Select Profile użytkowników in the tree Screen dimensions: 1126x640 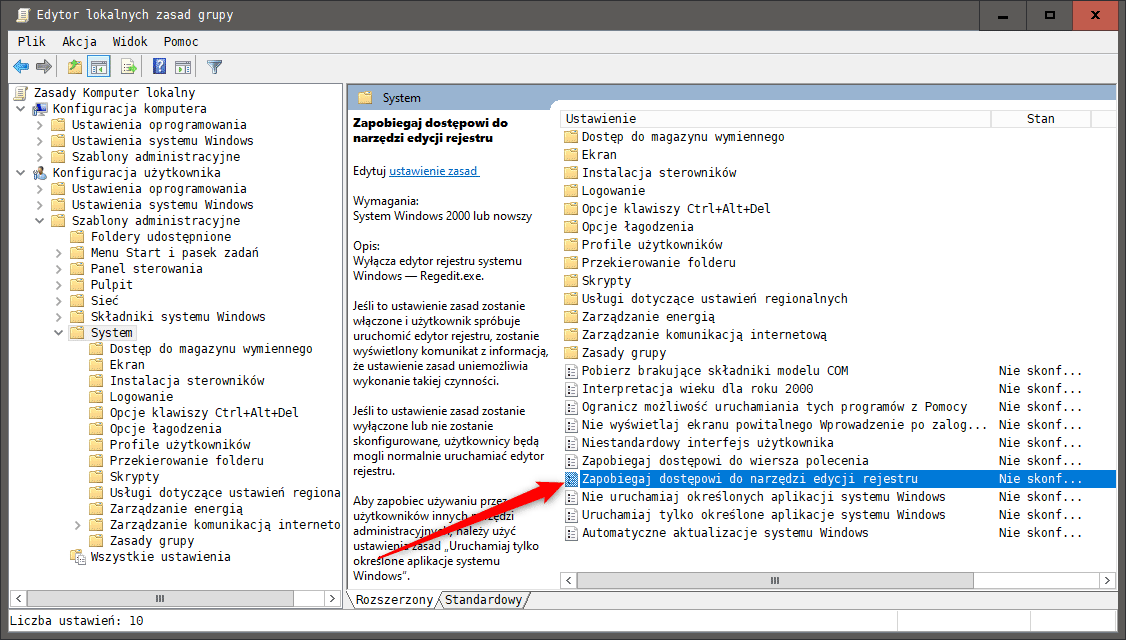pos(180,445)
